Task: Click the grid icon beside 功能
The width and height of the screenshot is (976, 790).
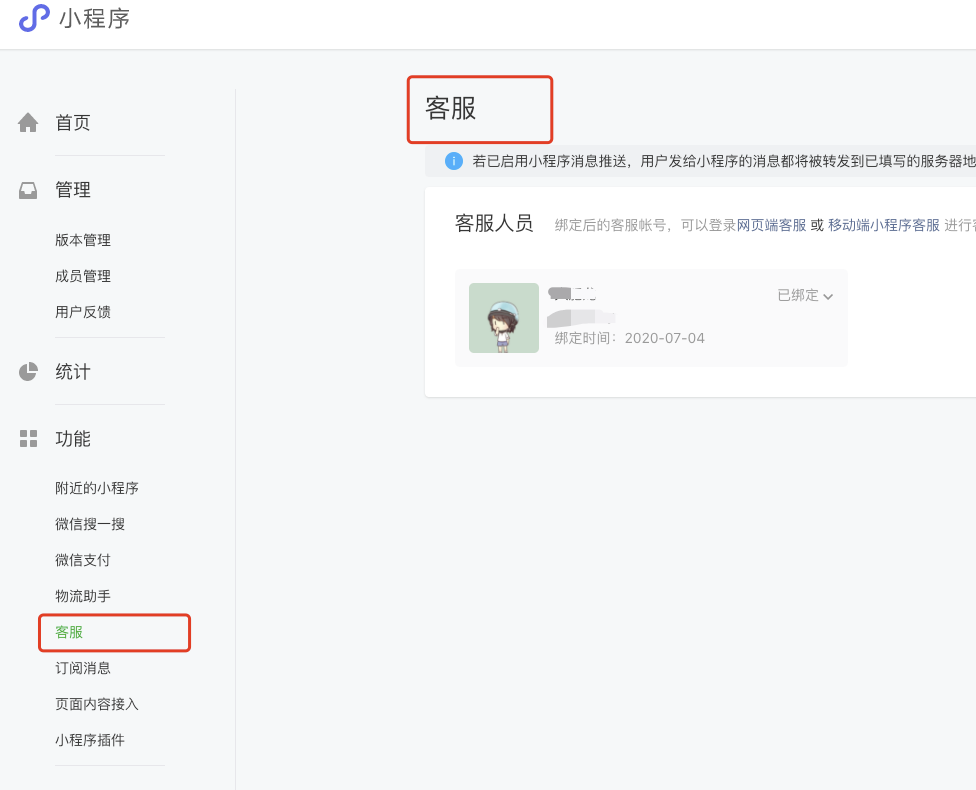Action: [28, 438]
